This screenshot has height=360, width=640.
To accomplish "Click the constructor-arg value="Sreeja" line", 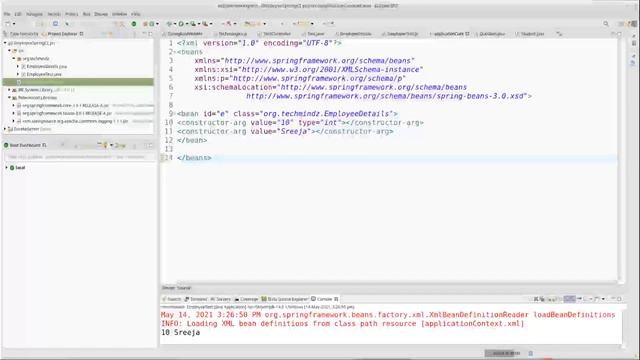I will pos(285,131).
